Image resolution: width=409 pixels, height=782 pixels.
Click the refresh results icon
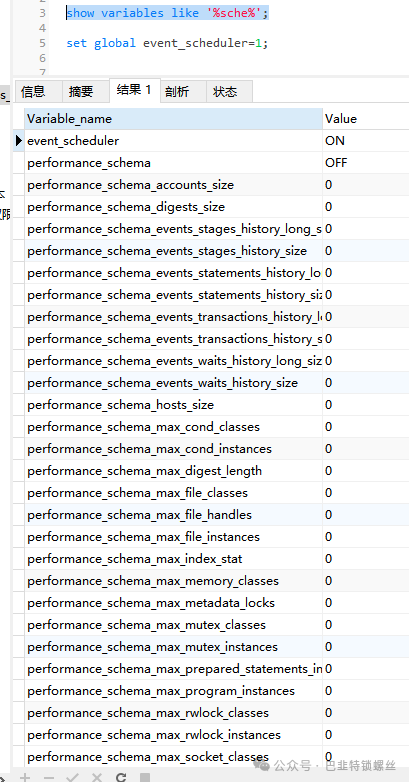click(x=121, y=777)
